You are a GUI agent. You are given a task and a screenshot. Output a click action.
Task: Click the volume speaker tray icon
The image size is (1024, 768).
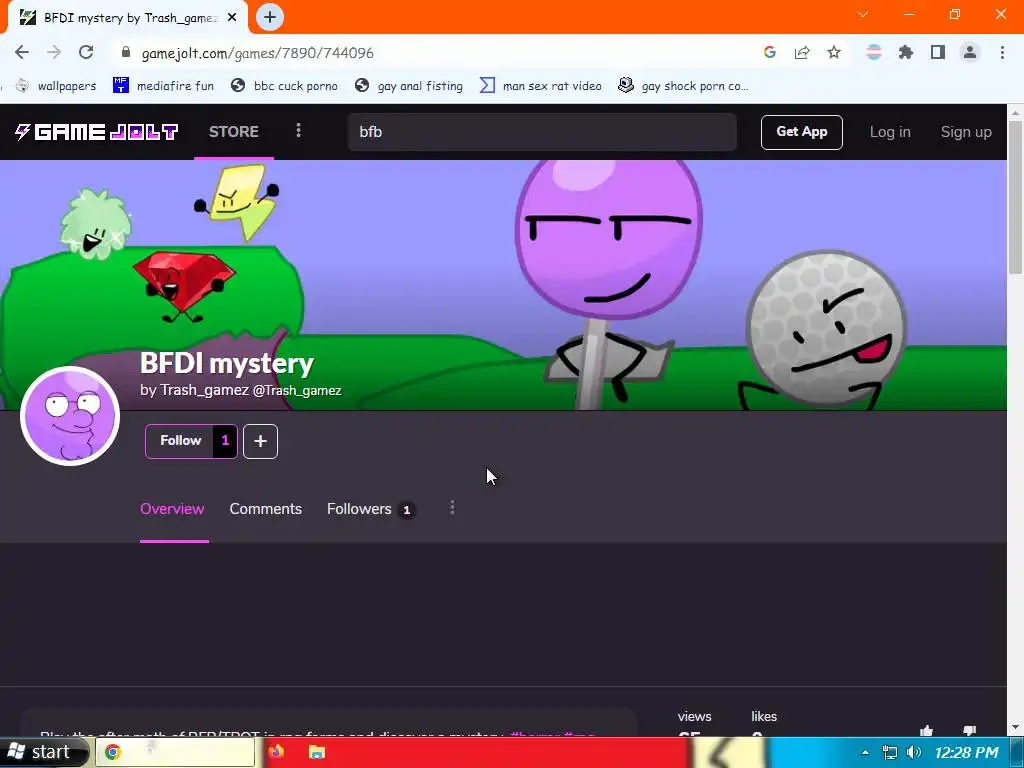914,752
